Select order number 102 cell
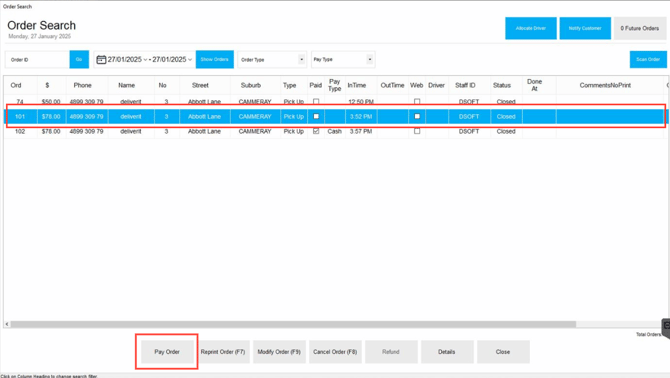The height and width of the screenshot is (378, 670). (x=20, y=132)
